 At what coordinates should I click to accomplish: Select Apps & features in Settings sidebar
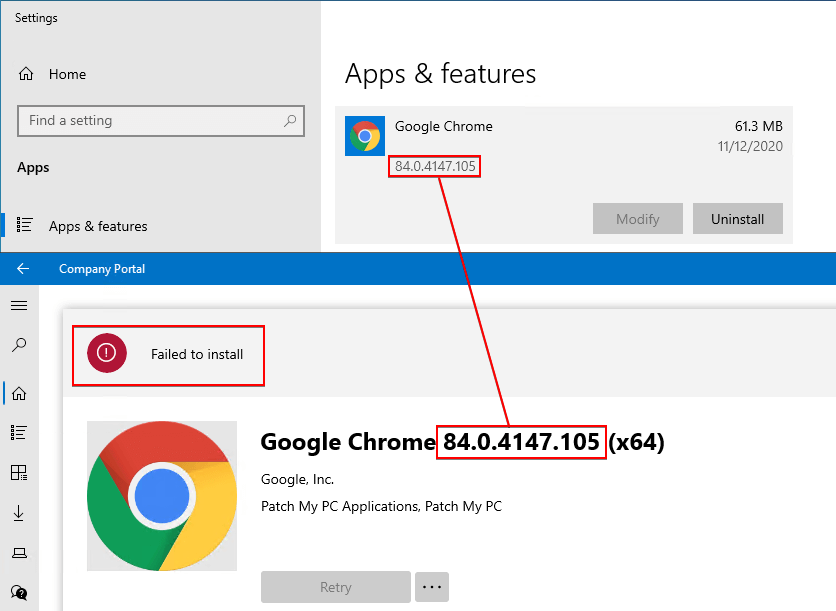[x=98, y=226]
